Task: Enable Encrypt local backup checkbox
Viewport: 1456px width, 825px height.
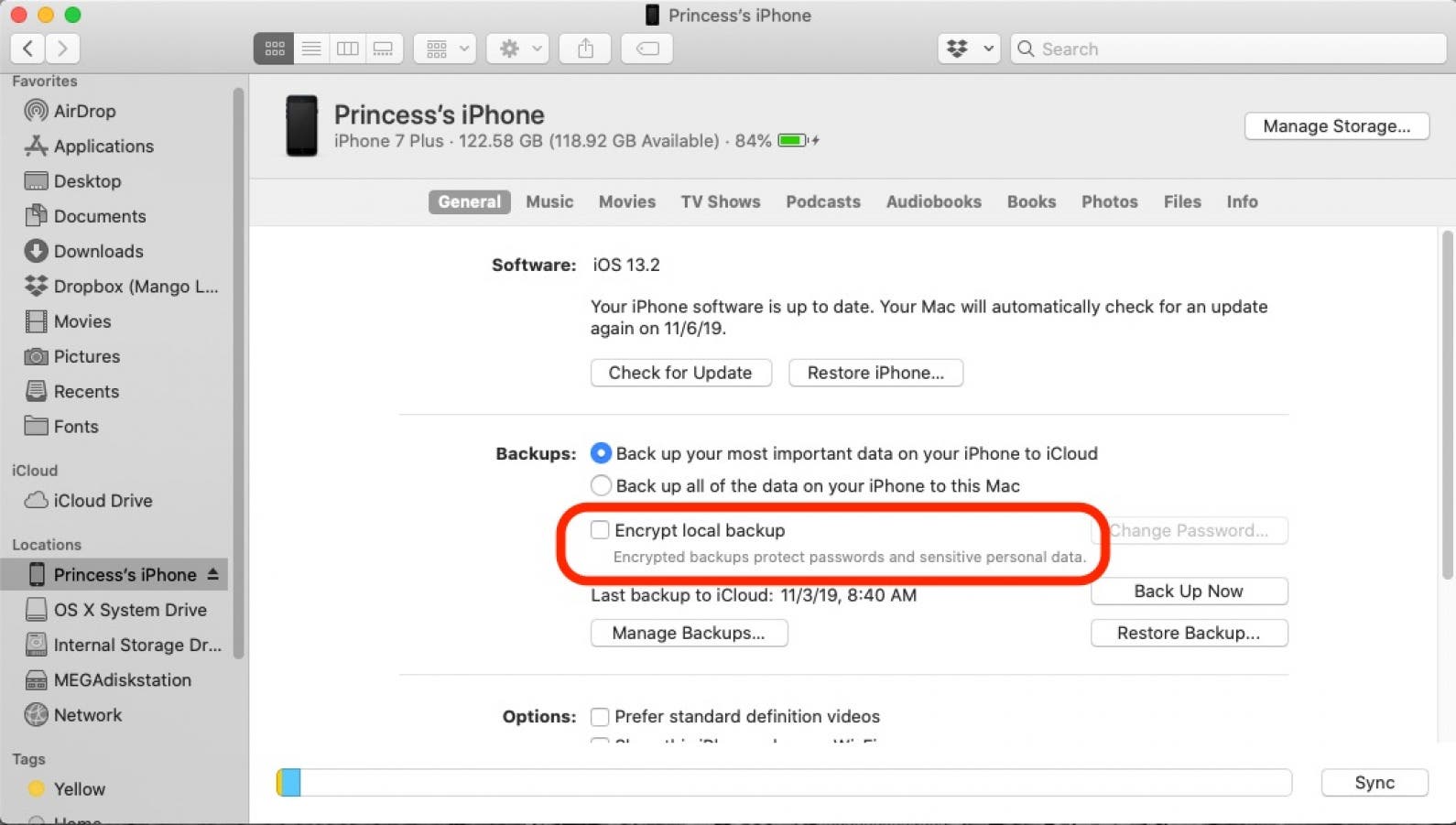Action: 600,530
